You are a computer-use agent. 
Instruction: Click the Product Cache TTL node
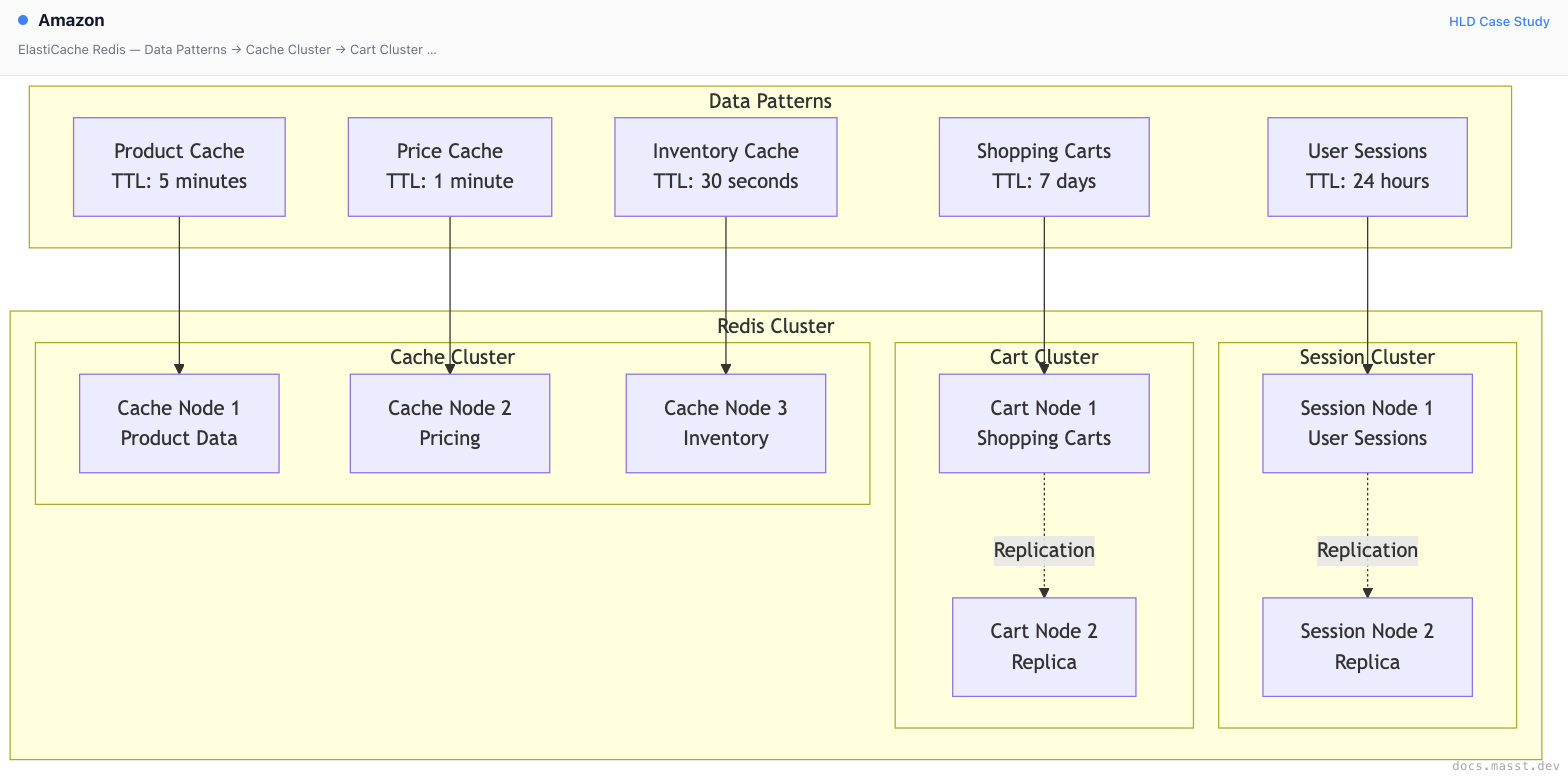[x=179, y=167]
